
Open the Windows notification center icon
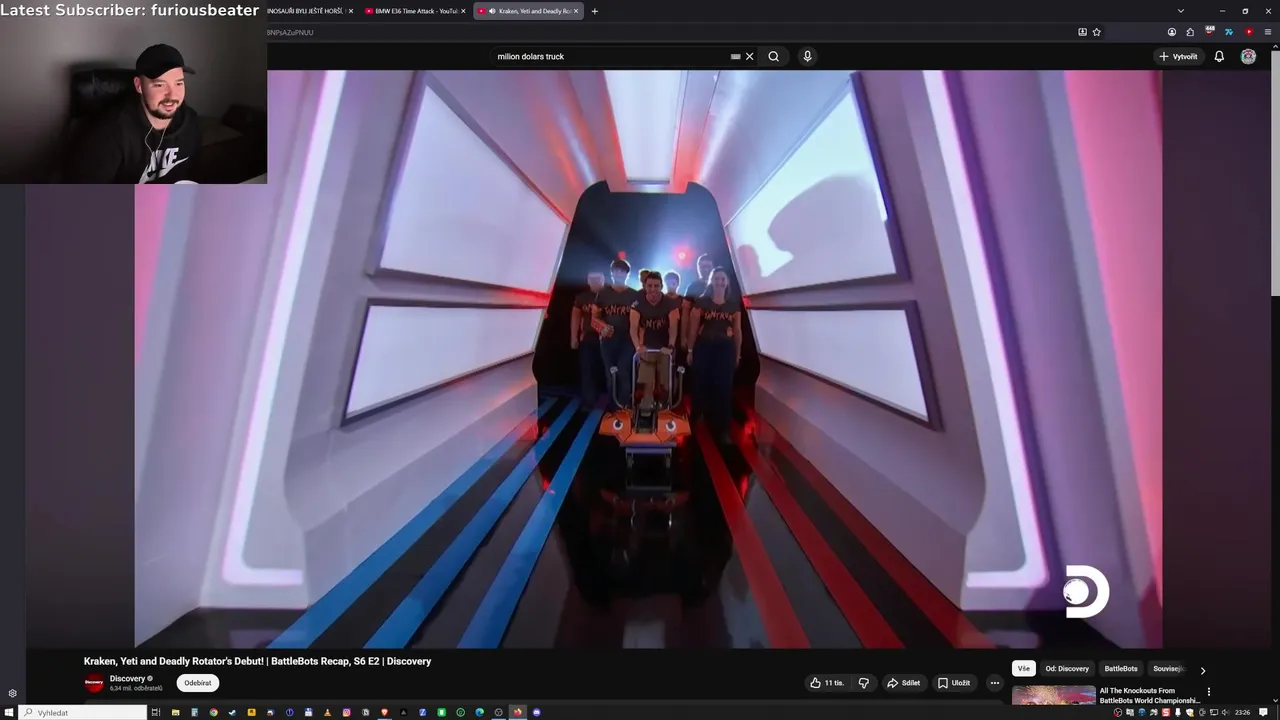[x=1265, y=712]
